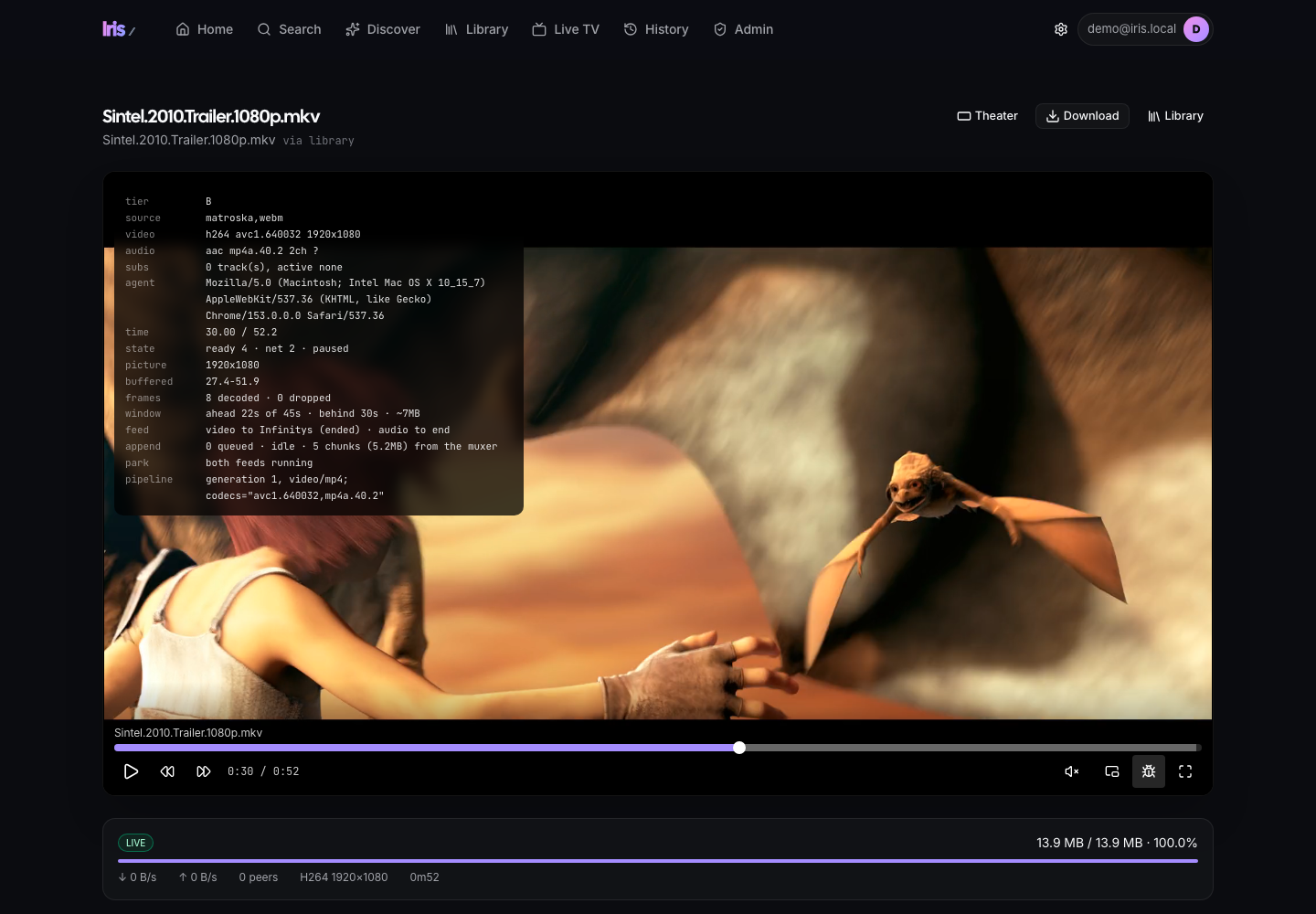This screenshot has width=1316, height=914.
Task: Click the Library button beside Download
Action: tap(1175, 116)
